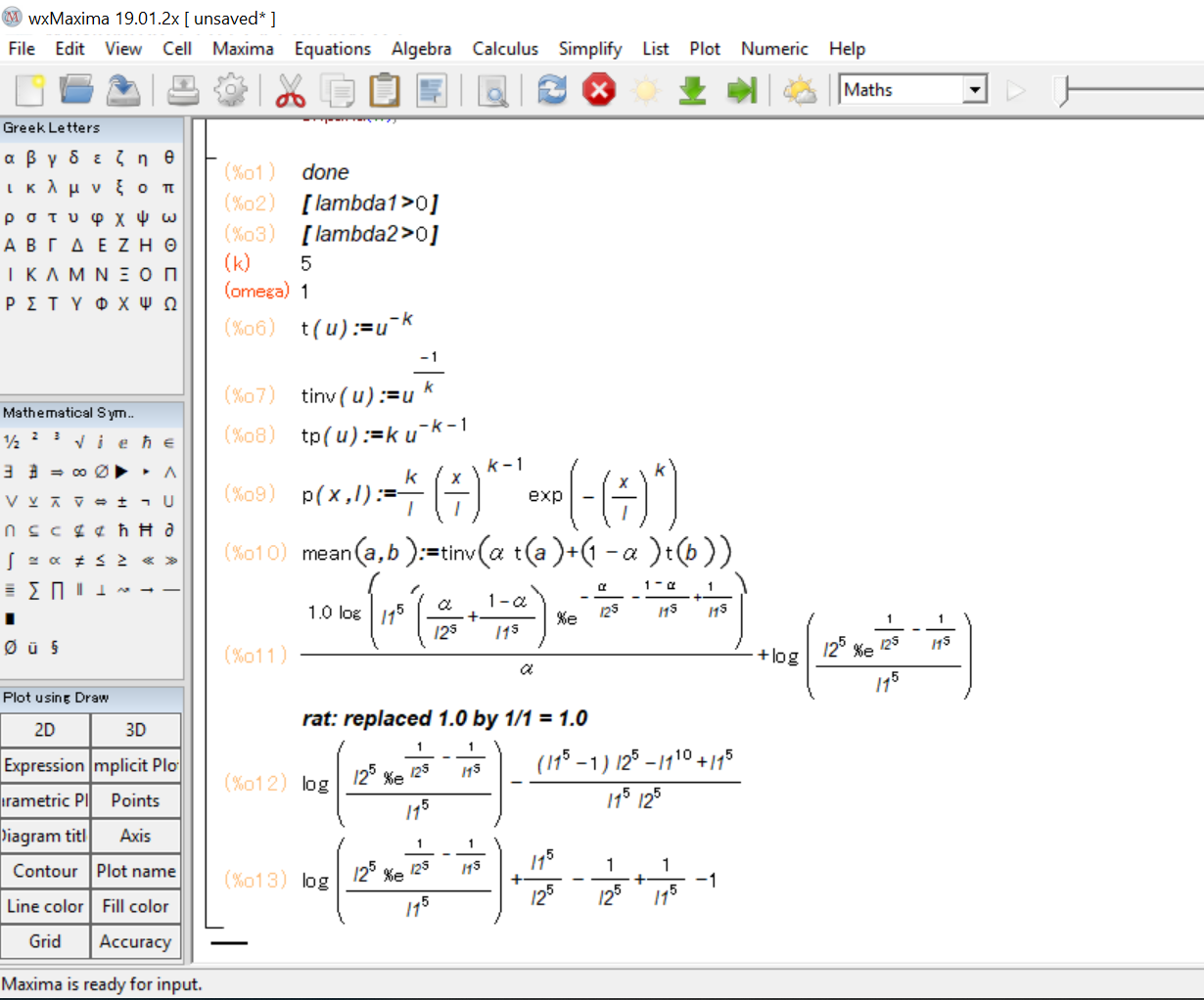Viewport: 1204px width, 1000px height.
Task: Evaluate all cells with green down arrow
Action: 693,90
